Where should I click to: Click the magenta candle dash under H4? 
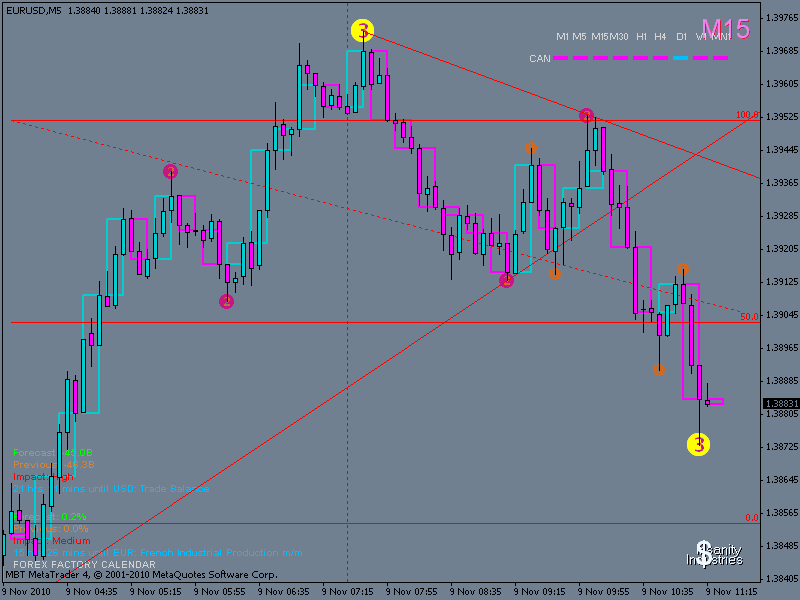(660, 58)
